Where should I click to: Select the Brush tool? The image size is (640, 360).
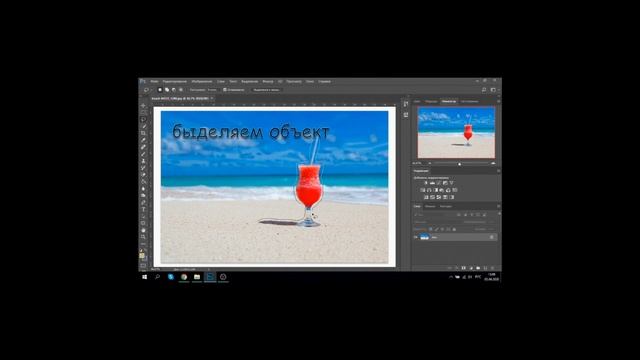point(143,154)
